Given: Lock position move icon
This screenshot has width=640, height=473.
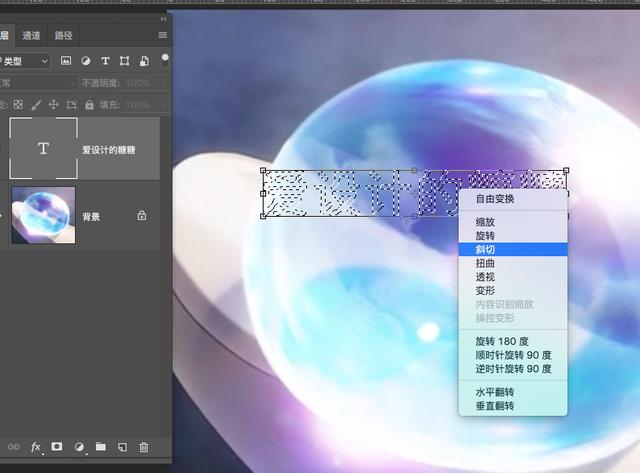Looking at the screenshot, I should [53, 105].
